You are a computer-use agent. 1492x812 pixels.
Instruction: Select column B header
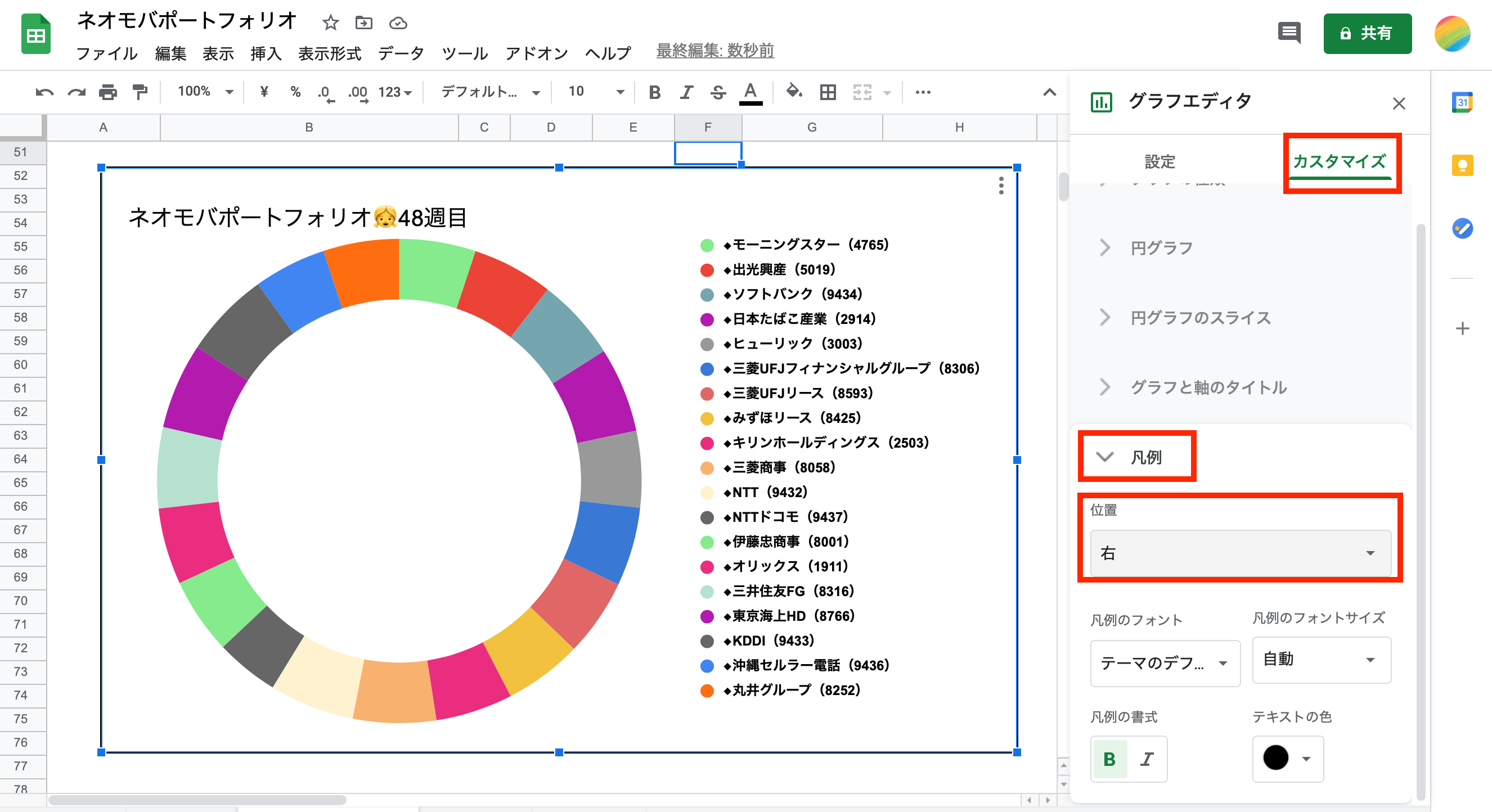click(x=309, y=127)
